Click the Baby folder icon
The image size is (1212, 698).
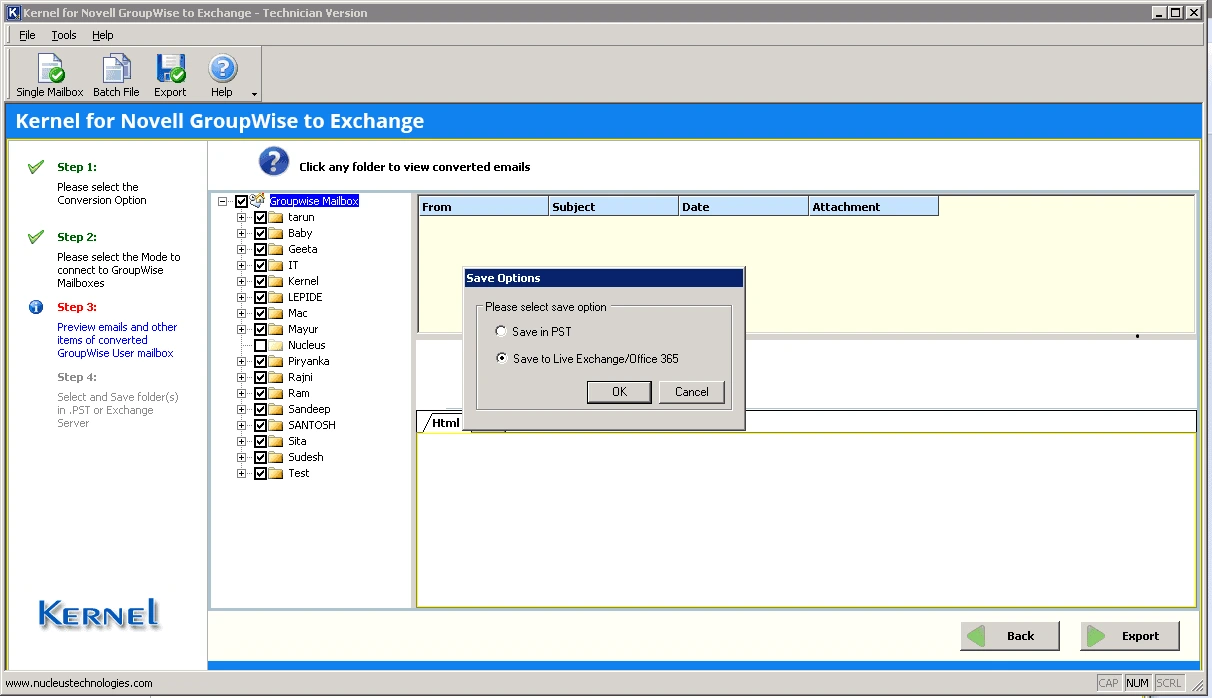click(276, 233)
